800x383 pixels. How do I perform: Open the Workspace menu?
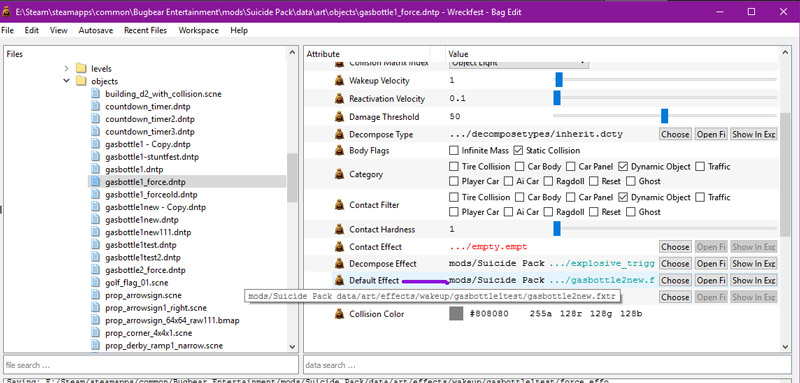pos(198,30)
